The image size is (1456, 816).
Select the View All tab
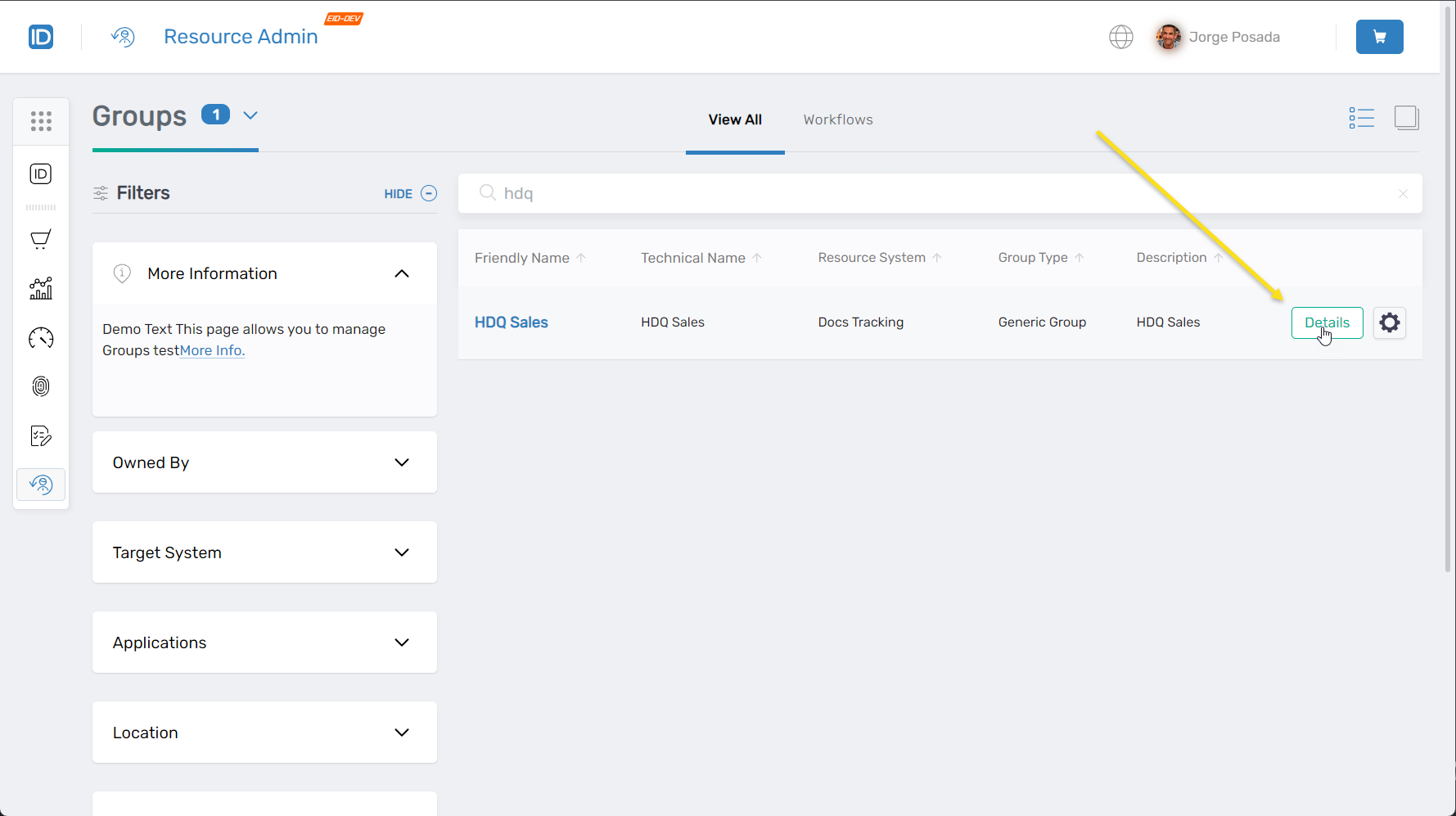click(734, 119)
